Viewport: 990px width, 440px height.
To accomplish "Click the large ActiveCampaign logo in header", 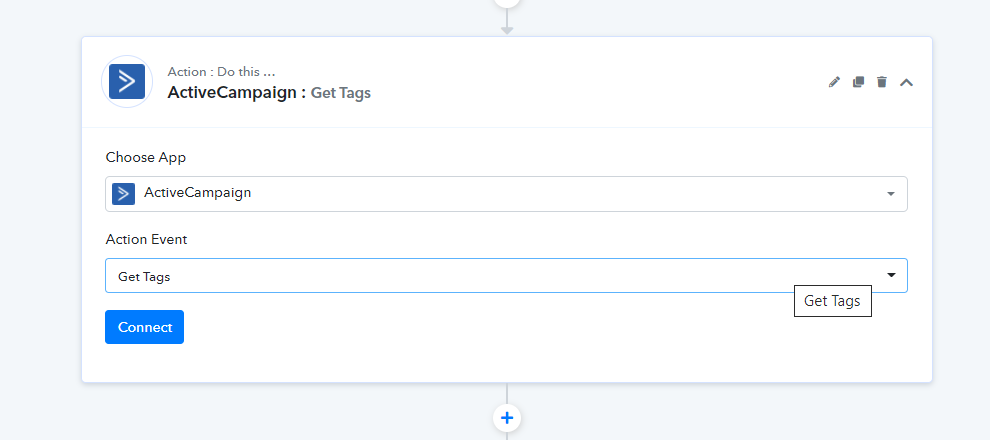I will click(x=127, y=81).
